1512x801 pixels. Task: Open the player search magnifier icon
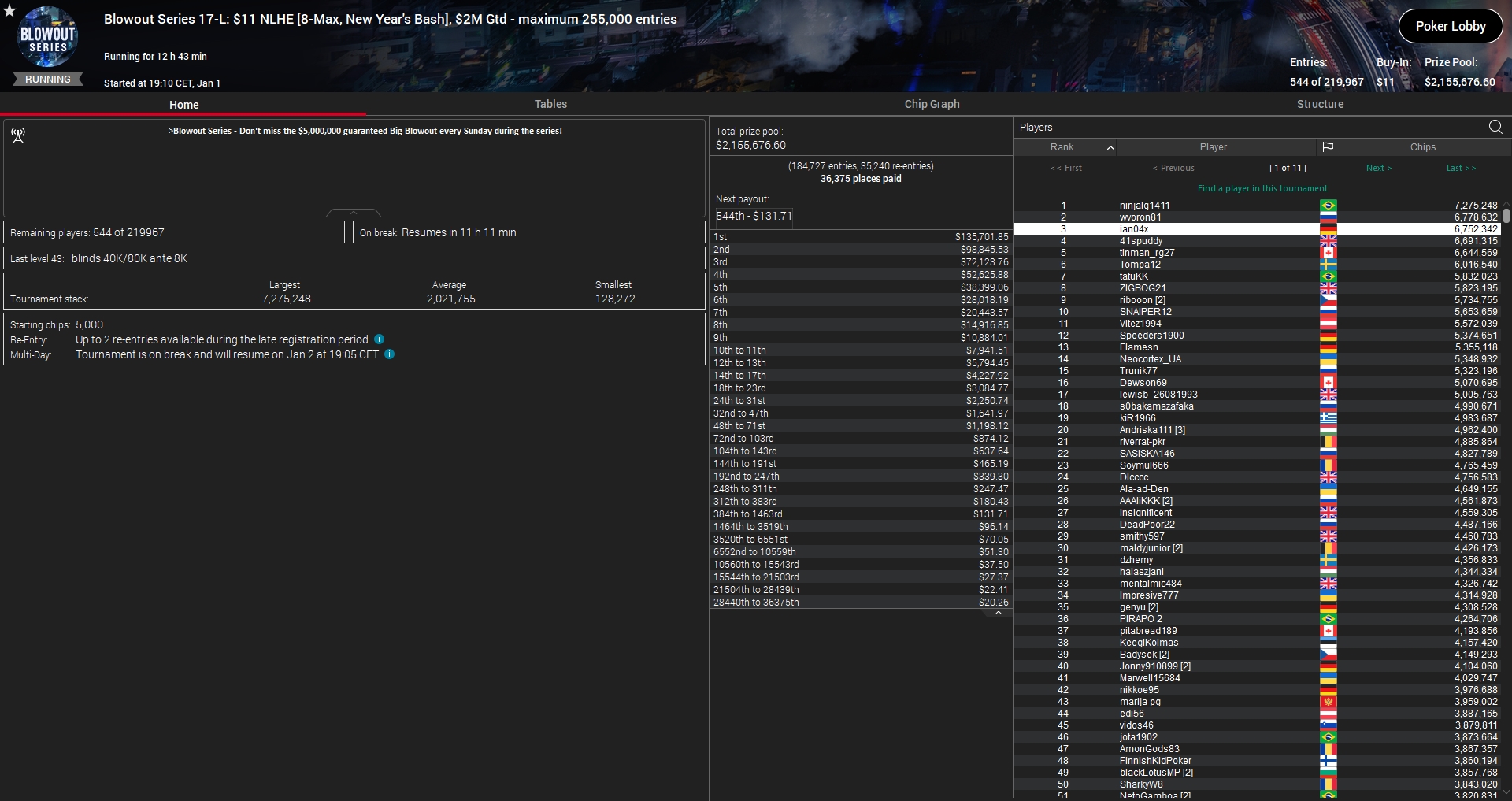pos(1495,127)
